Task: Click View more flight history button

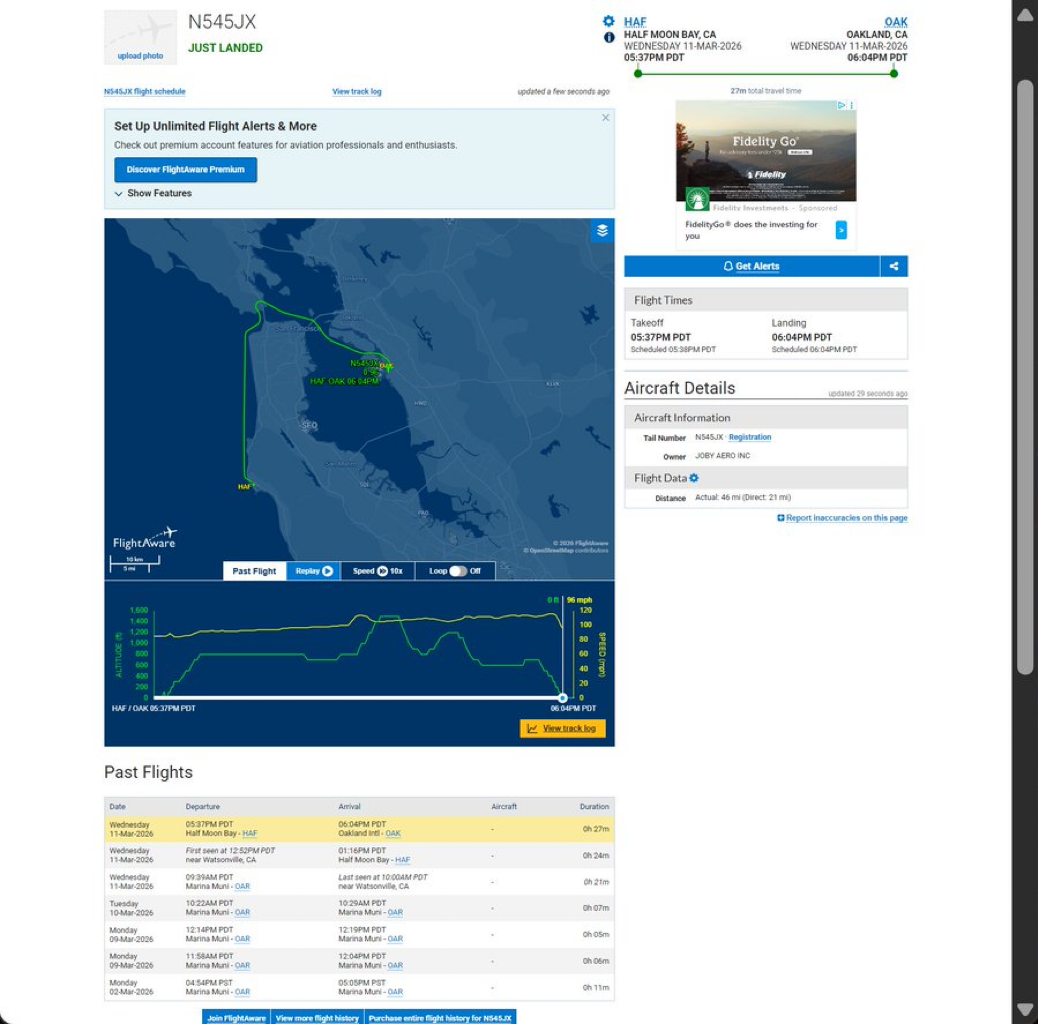Action: 317,1017
